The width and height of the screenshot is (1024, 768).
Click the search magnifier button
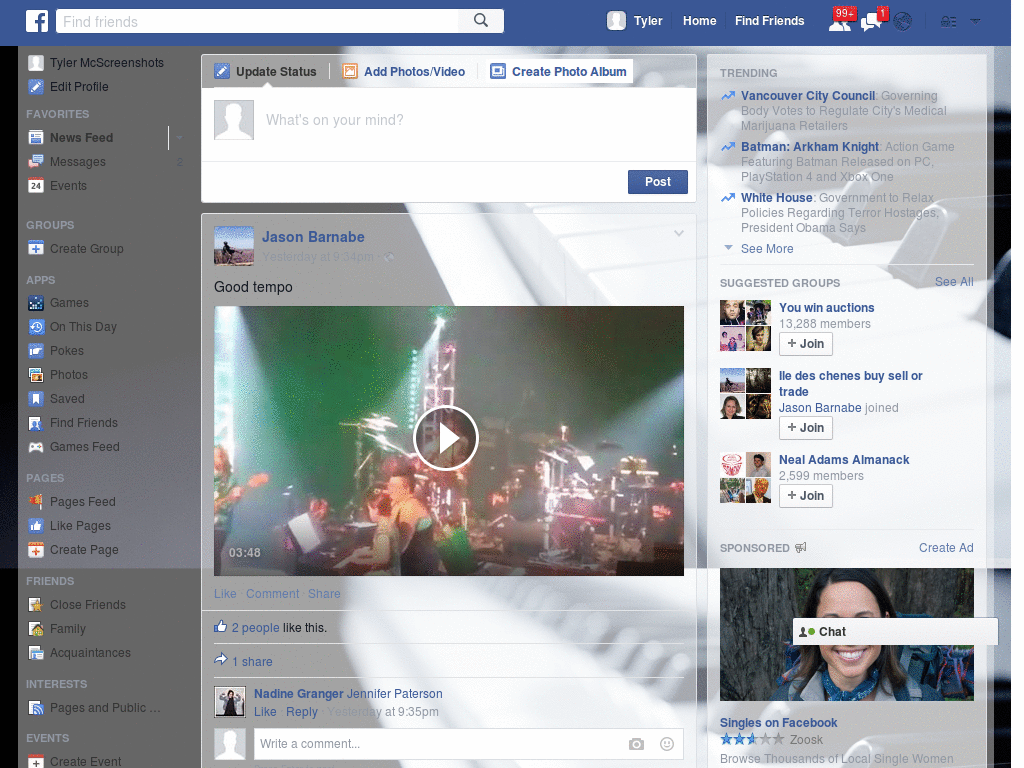pos(481,21)
